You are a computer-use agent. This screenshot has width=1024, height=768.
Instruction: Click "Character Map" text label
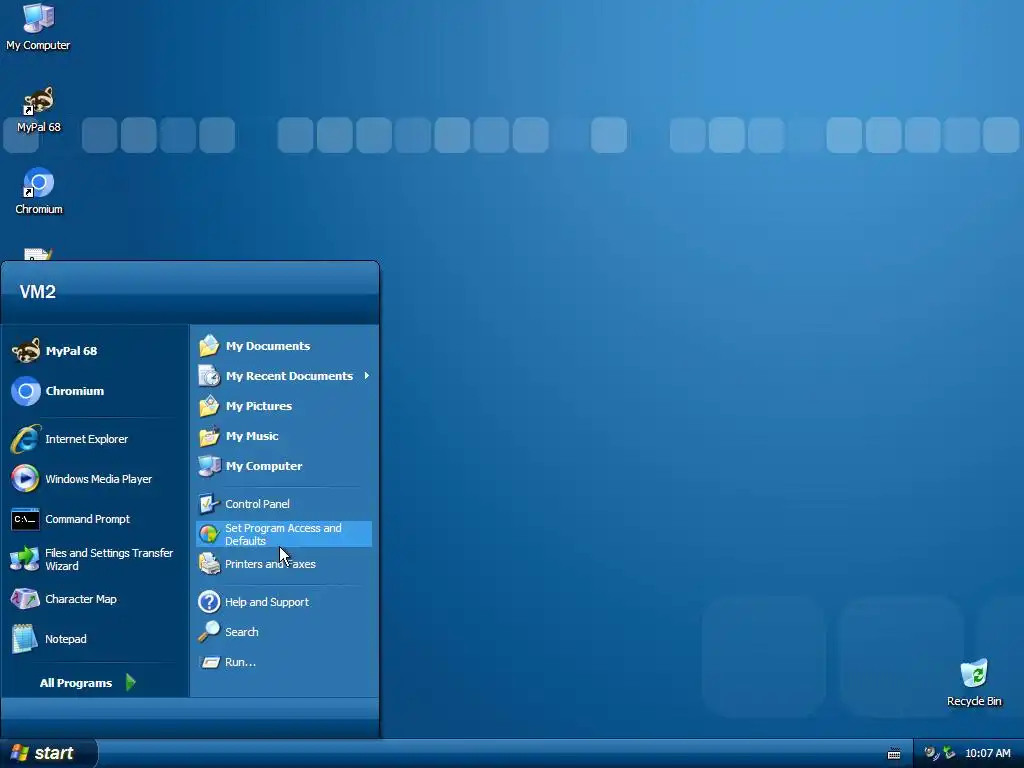81,599
